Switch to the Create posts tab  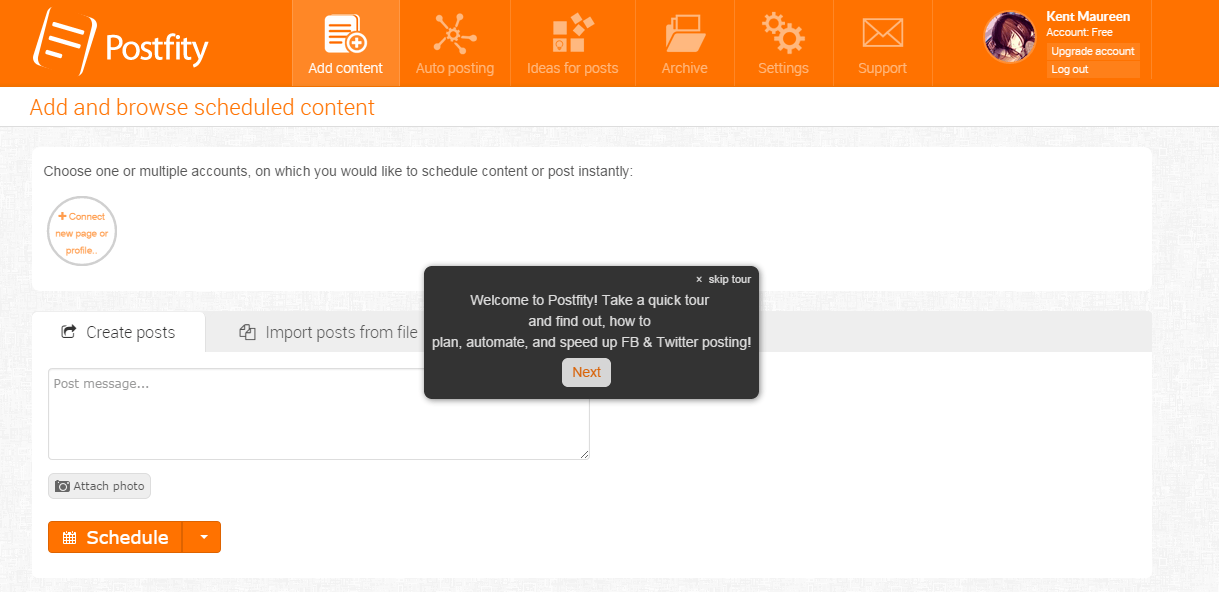point(118,332)
